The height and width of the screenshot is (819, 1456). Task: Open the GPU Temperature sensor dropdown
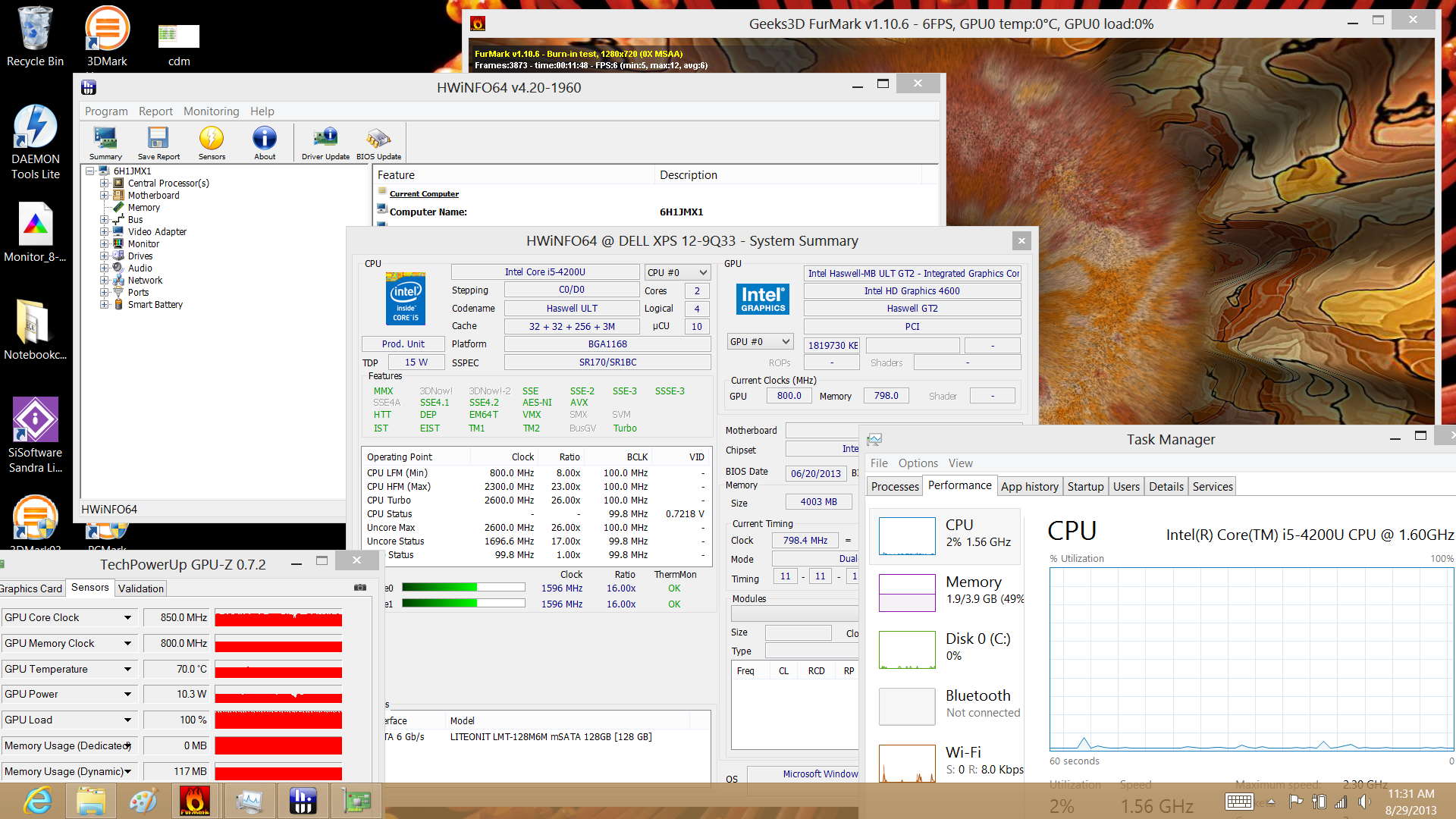tap(127, 669)
